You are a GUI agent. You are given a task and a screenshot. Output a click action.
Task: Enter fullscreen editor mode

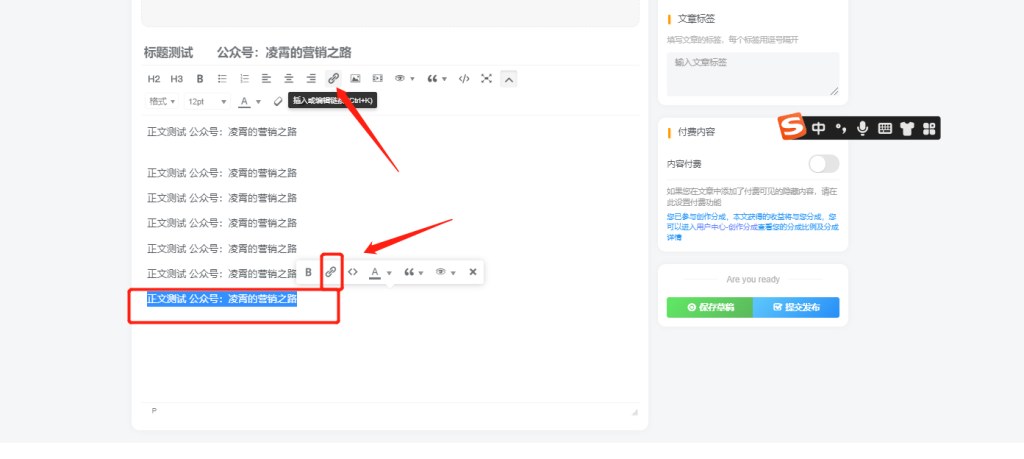click(x=486, y=79)
